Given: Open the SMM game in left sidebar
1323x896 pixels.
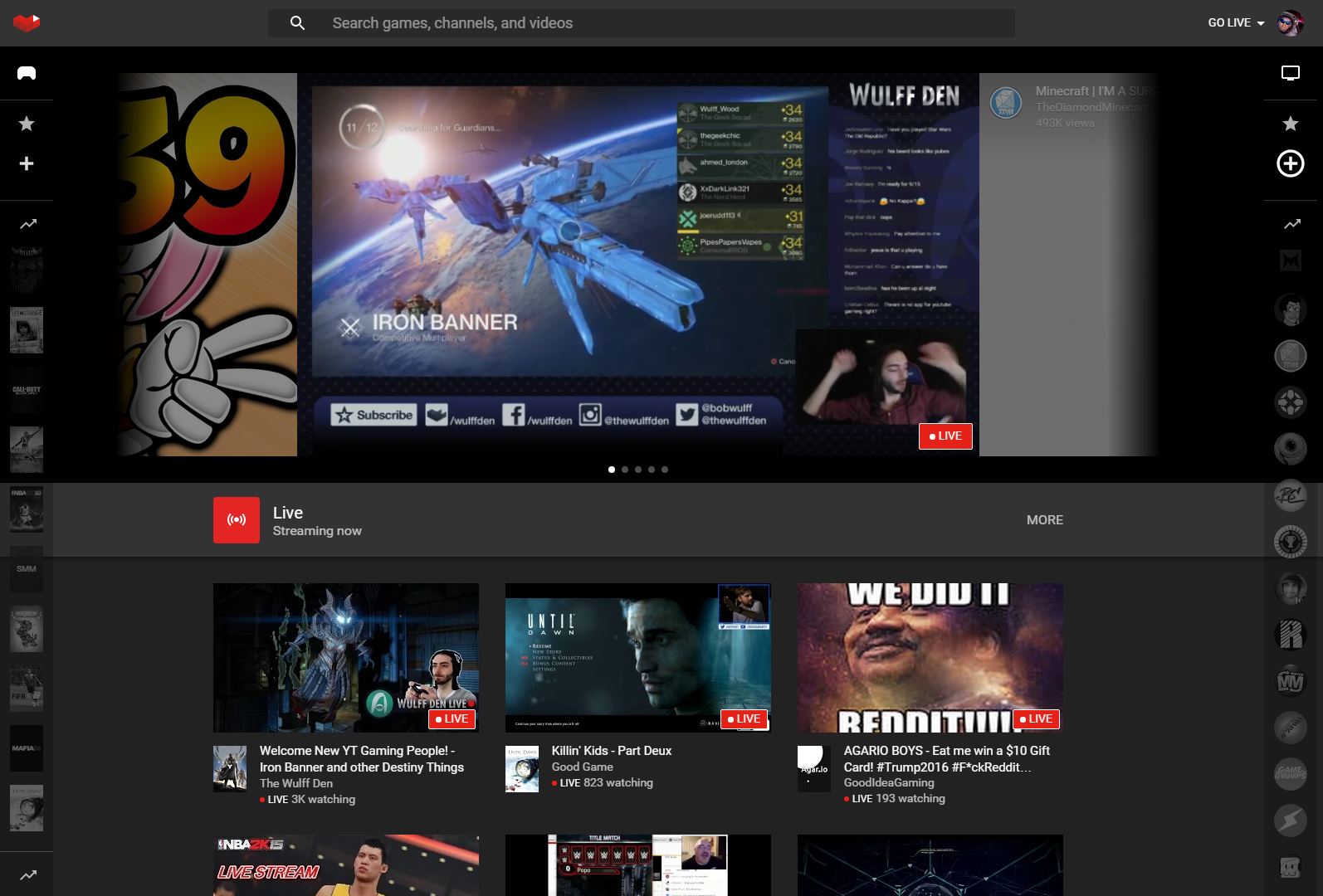Looking at the screenshot, I should click(x=27, y=569).
